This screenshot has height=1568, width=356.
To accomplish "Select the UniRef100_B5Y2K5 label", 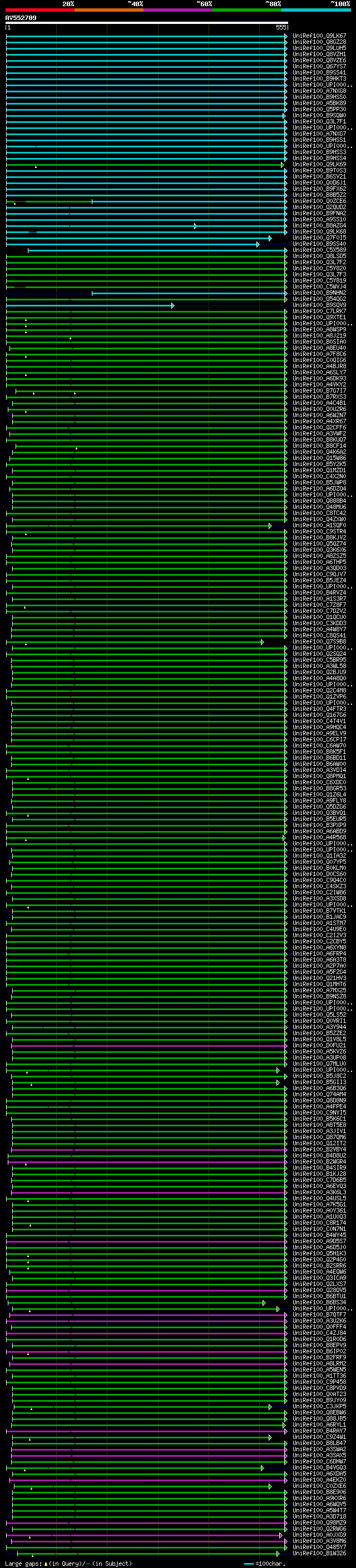I will pos(319,464).
